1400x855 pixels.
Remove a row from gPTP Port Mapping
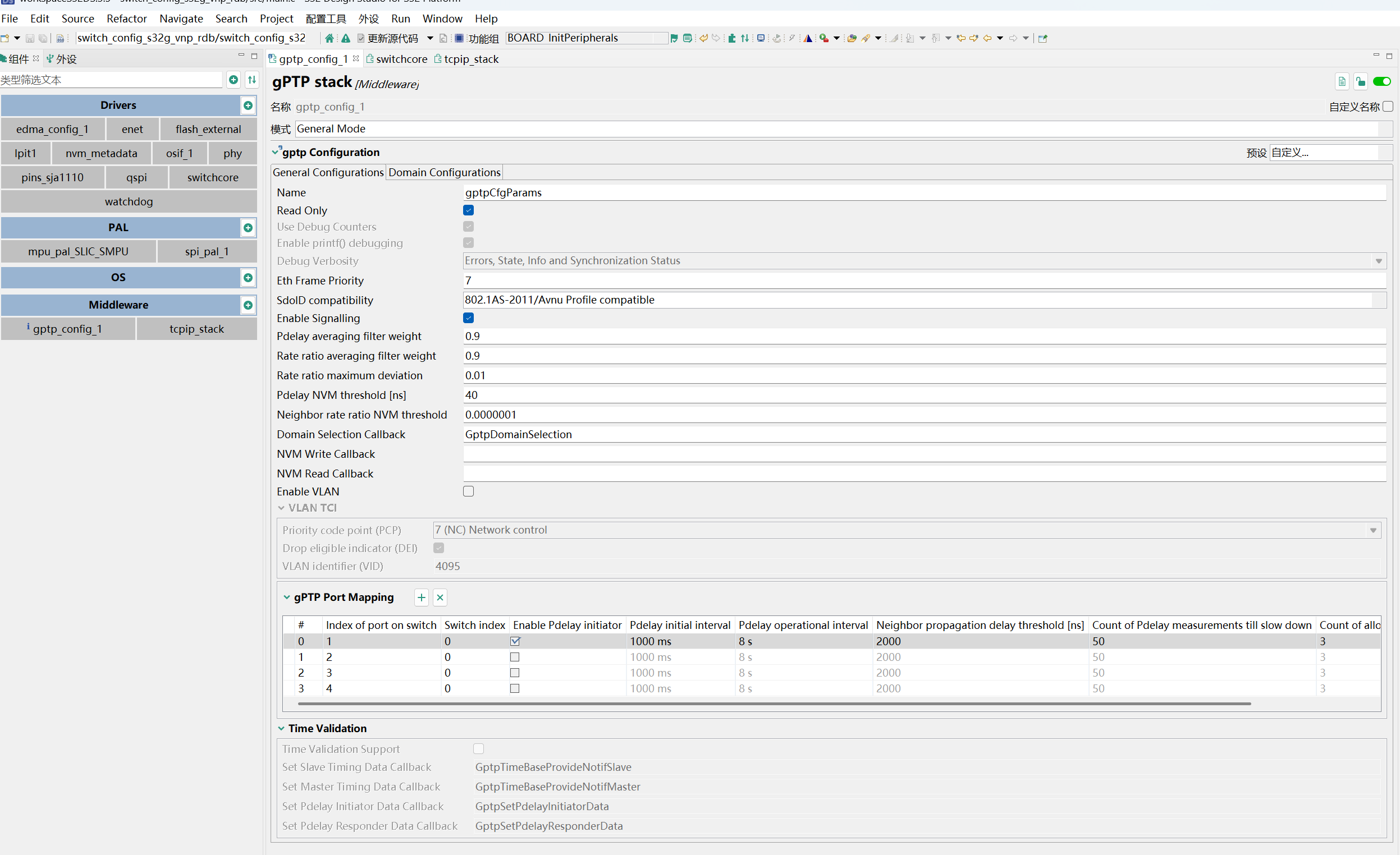pos(440,597)
